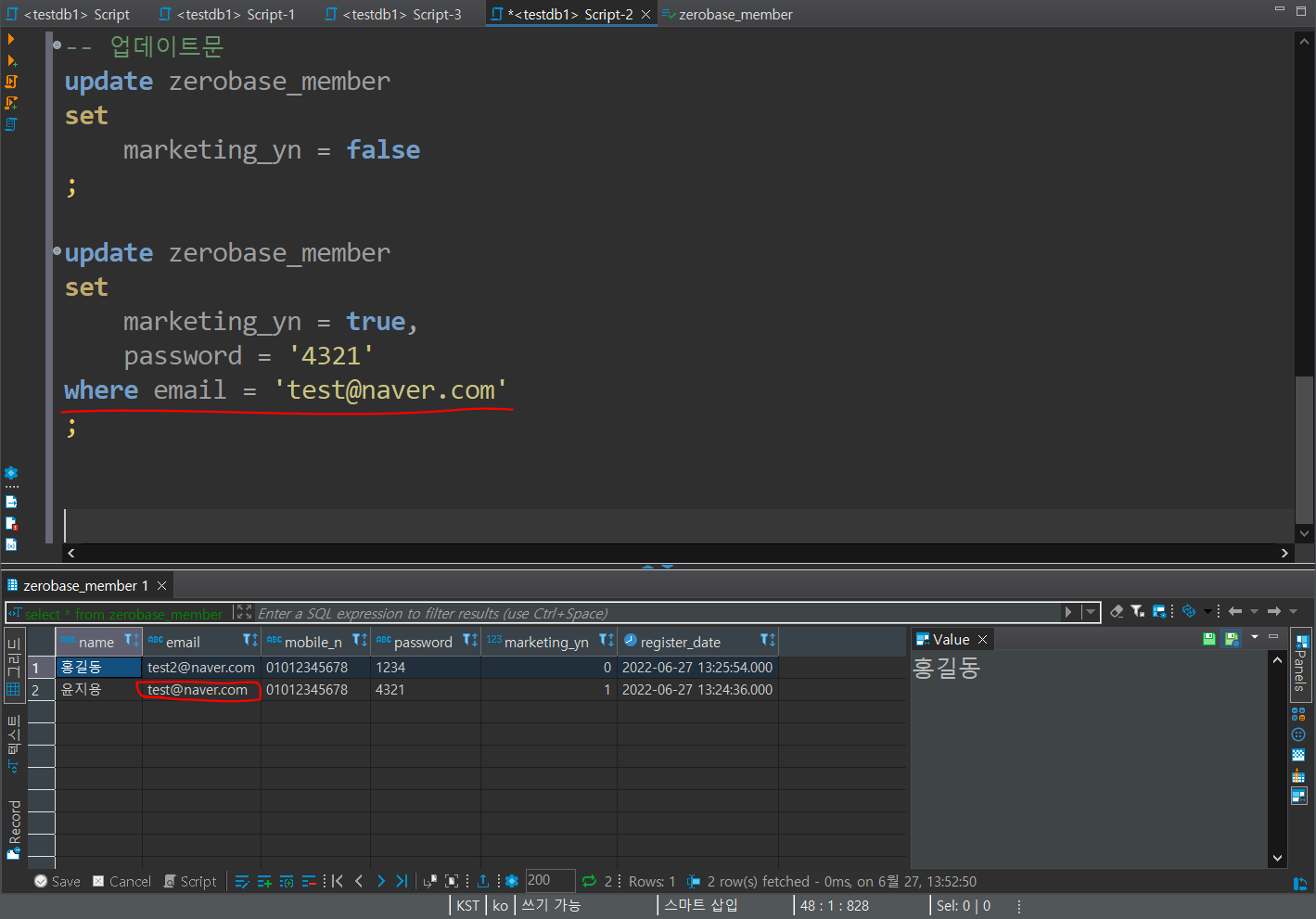Edit current cell row icon

(x=242, y=881)
